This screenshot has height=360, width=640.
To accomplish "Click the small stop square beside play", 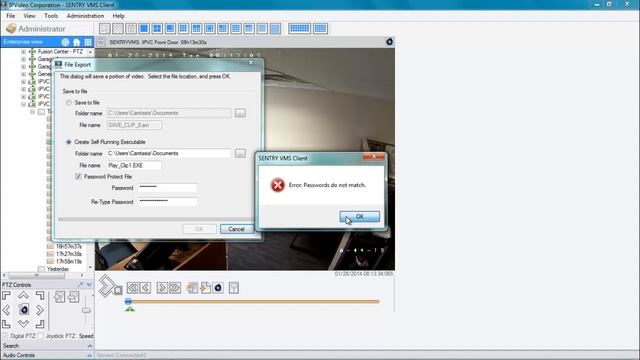I will [118, 290].
